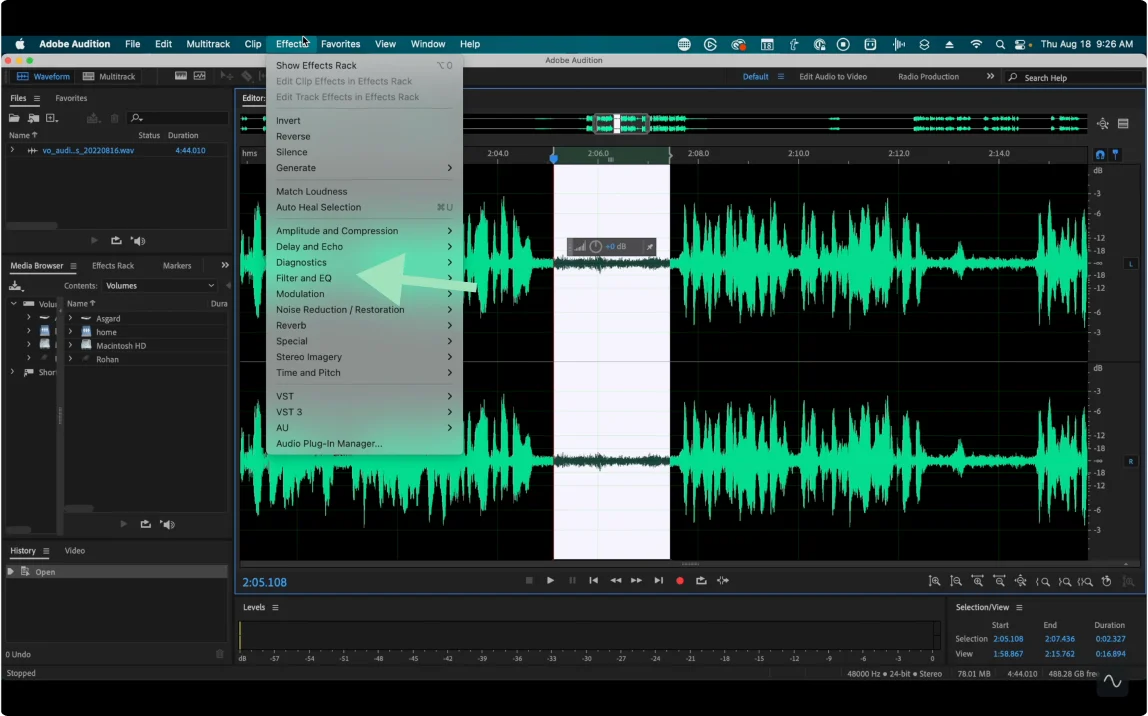Image resolution: width=1148 pixels, height=716 pixels.
Task: Zoom in at selection Out Point
Action: tap(1065, 581)
